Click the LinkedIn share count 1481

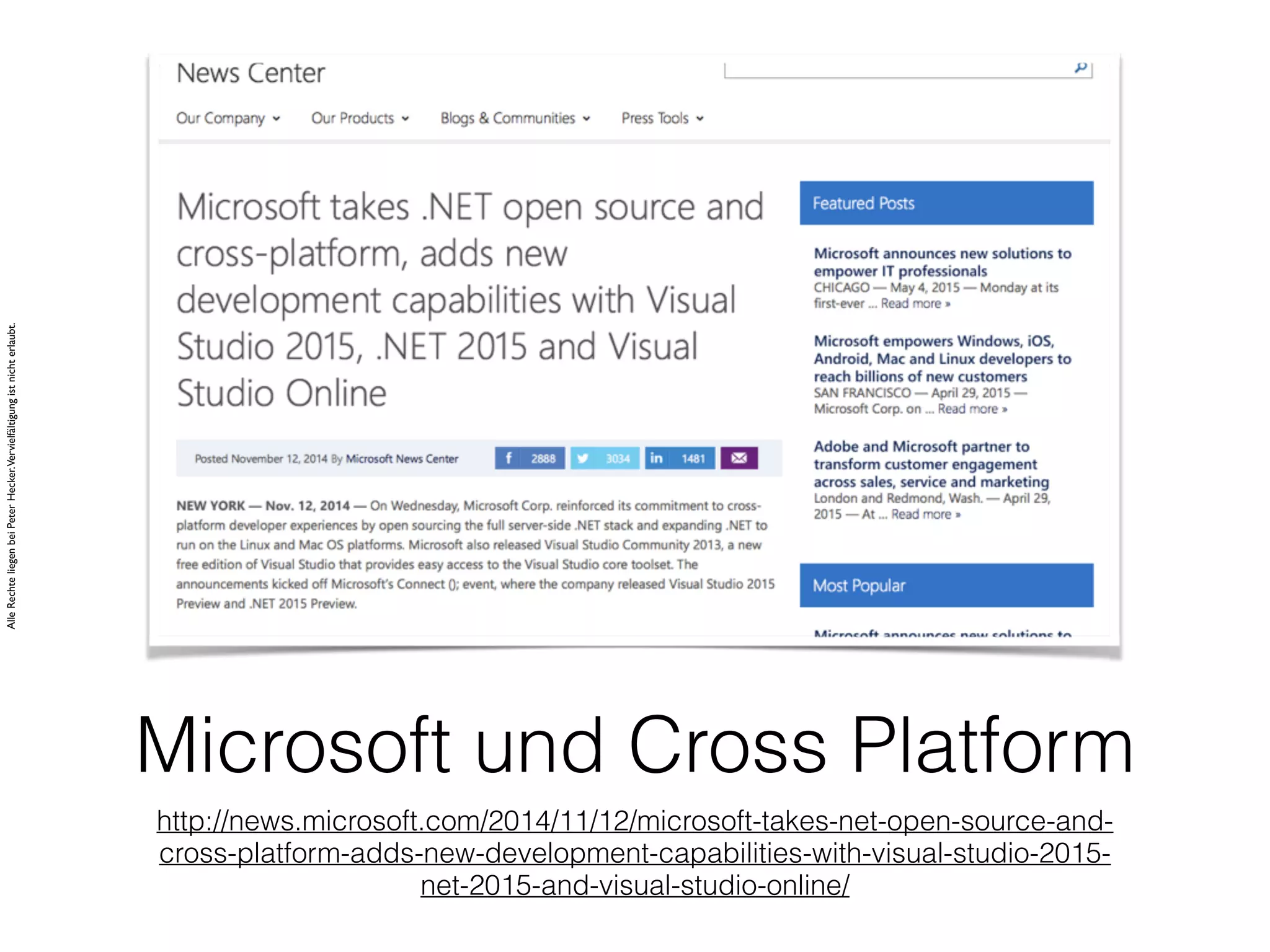tap(693, 459)
